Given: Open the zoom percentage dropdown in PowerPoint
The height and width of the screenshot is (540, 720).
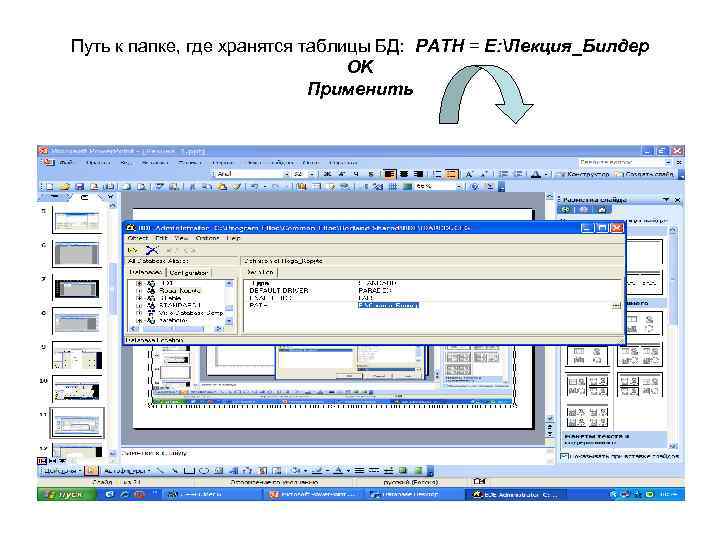Looking at the screenshot, I should coord(458,187).
